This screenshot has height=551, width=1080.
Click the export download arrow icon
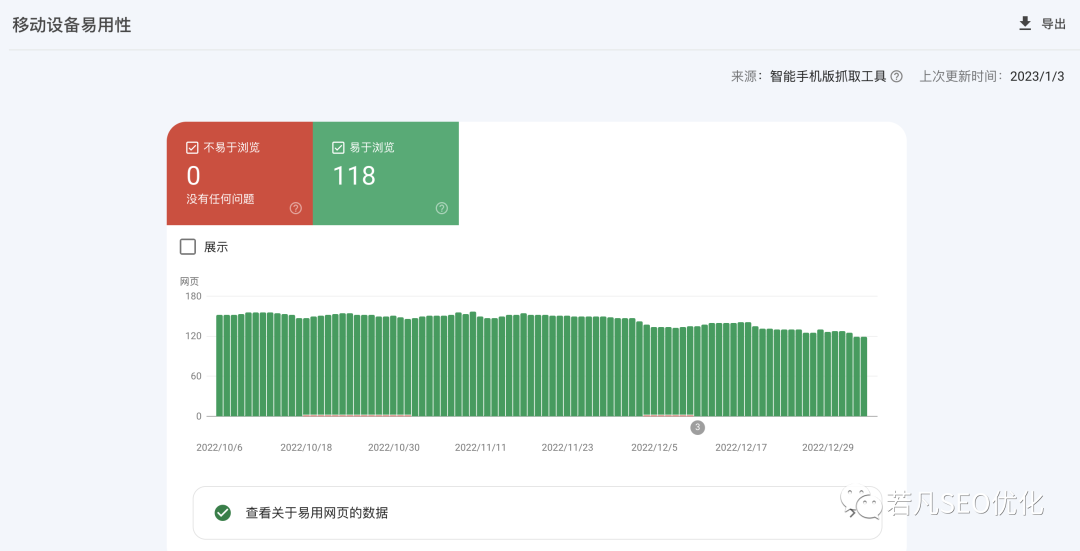click(1024, 24)
